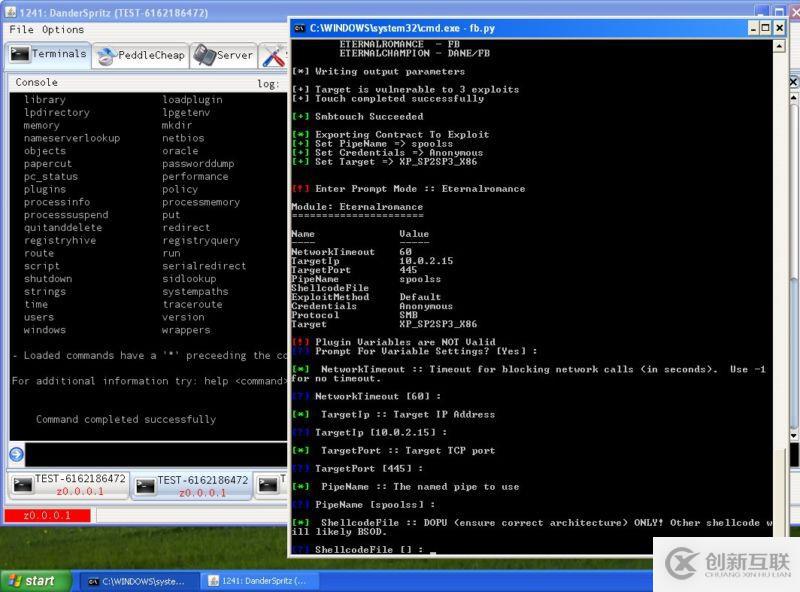This screenshot has width=800, height=592.
Task: Open the Windows Start menu
Action: pyautogui.click(x=36, y=581)
